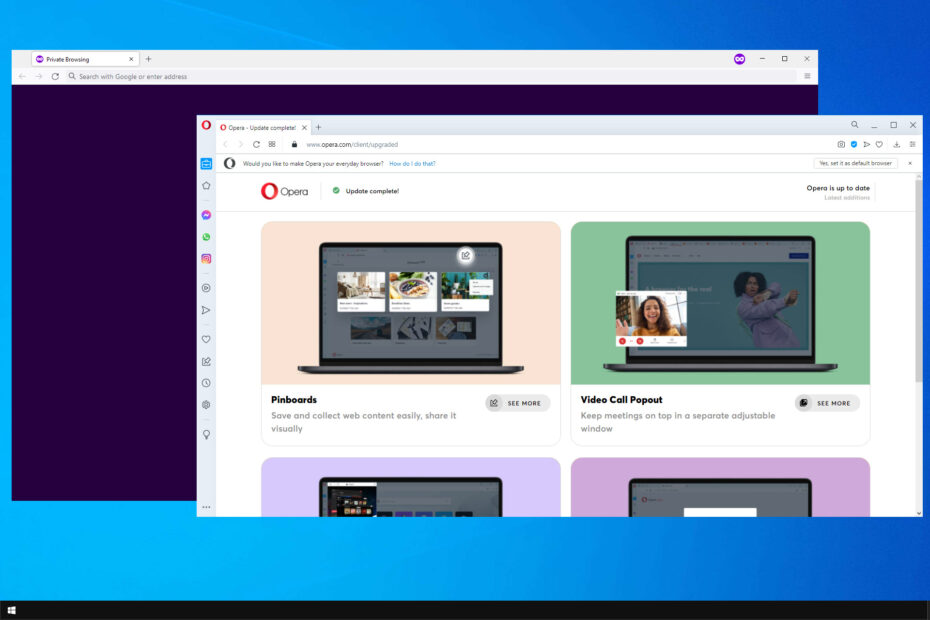Image resolution: width=930 pixels, height=620 pixels.
Task: Open Instagram in the Opera sidebar
Action: click(x=206, y=259)
